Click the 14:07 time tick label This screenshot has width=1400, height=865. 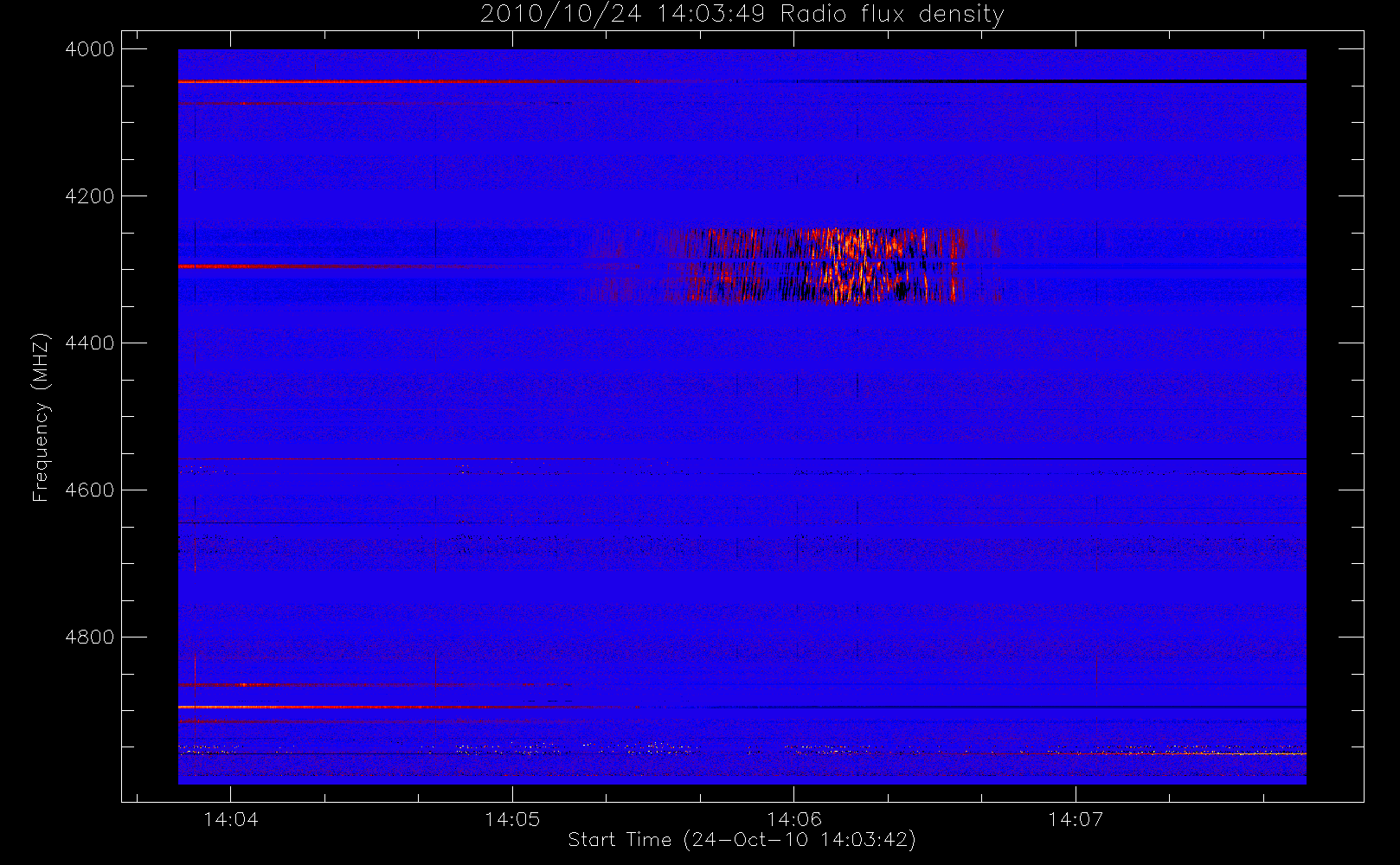point(1076,819)
